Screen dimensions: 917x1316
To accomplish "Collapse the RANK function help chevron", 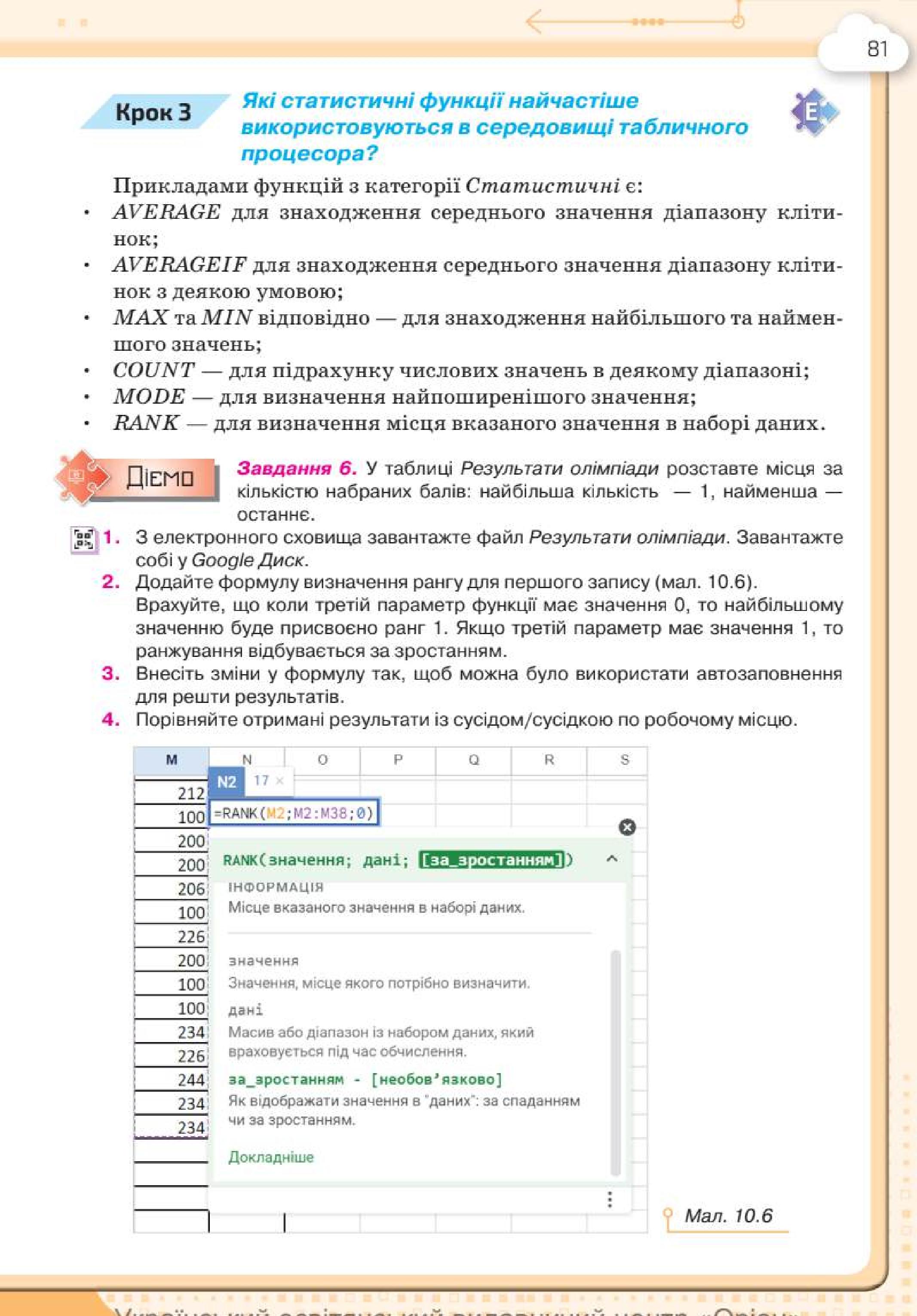I will (x=611, y=859).
